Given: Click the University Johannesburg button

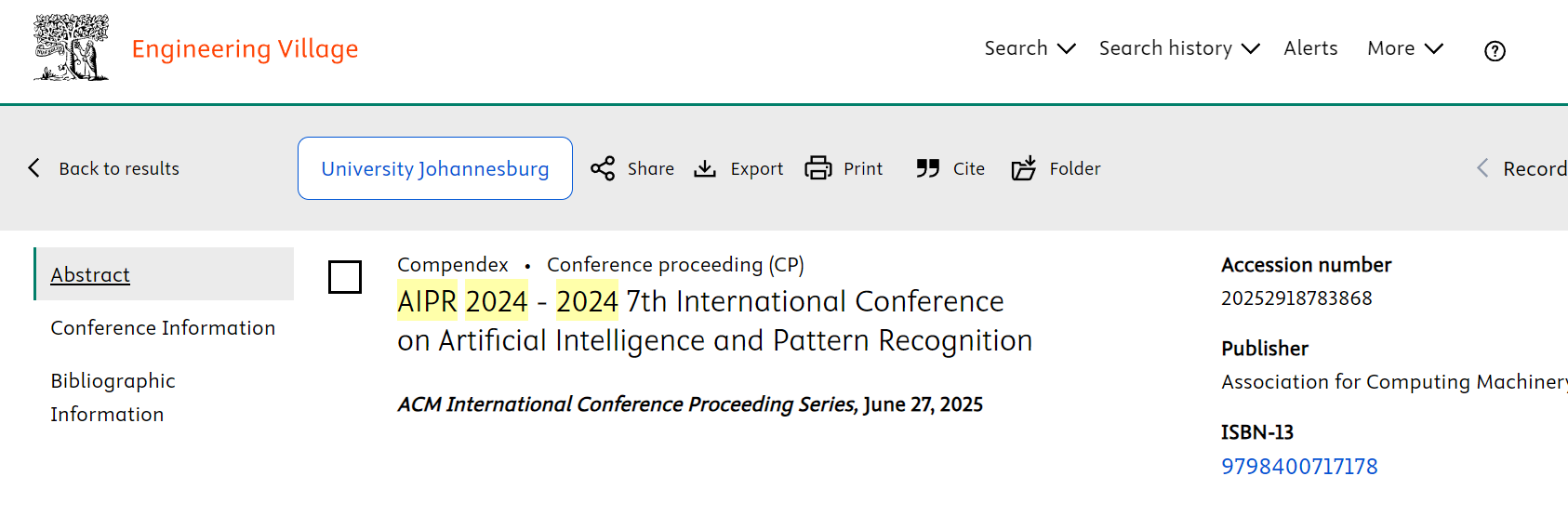Looking at the screenshot, I should tap(435, 168).
